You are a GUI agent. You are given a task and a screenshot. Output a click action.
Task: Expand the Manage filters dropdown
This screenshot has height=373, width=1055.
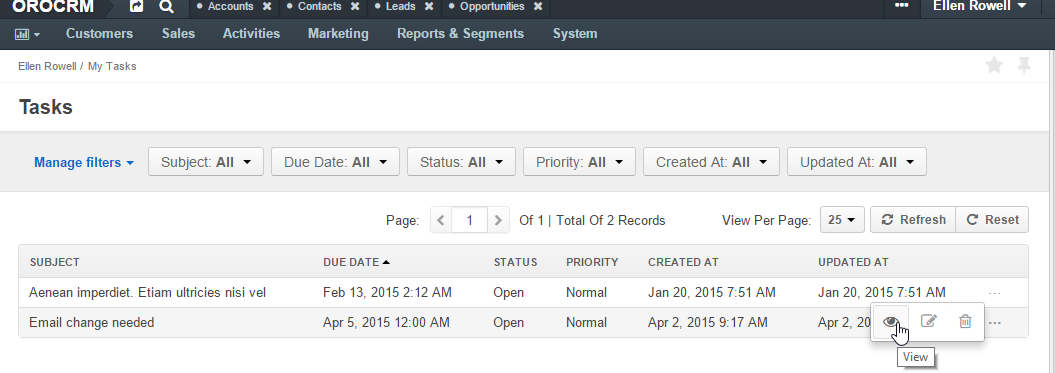pos(84,162)
